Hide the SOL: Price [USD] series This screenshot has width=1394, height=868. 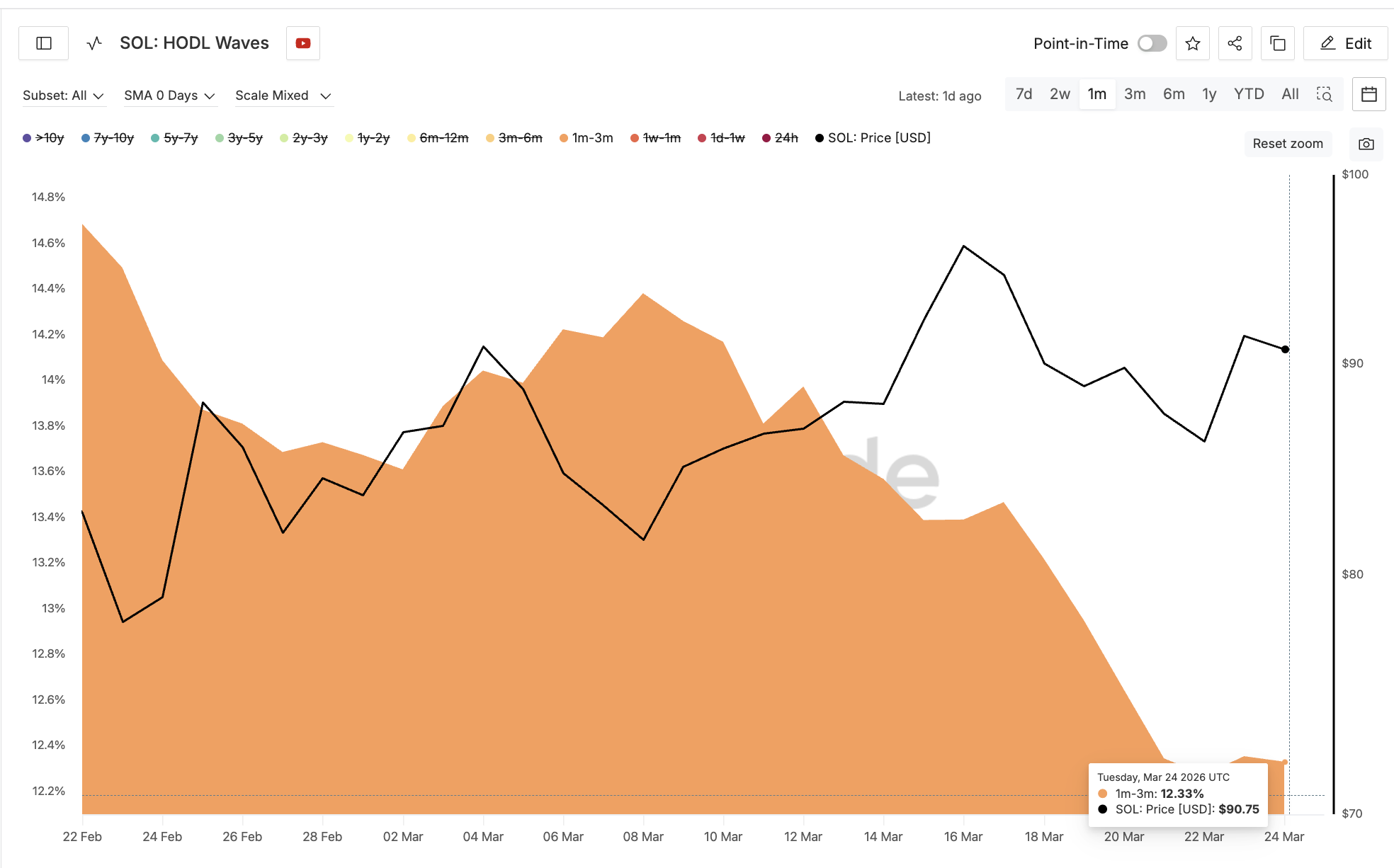pyautogui.click(x=873, y=138)
